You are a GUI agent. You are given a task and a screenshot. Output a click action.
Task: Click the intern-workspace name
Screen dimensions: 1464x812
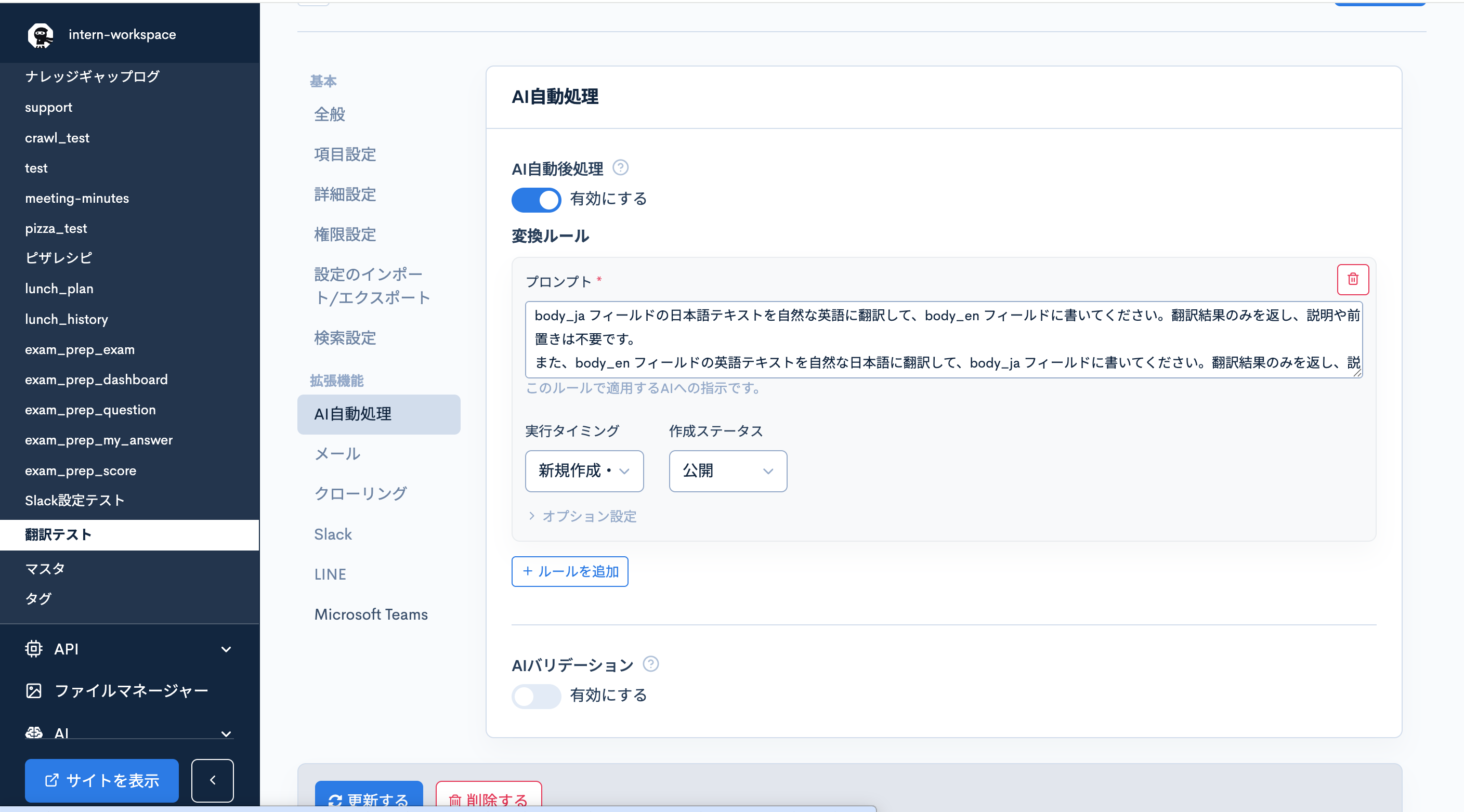(122, 34)
